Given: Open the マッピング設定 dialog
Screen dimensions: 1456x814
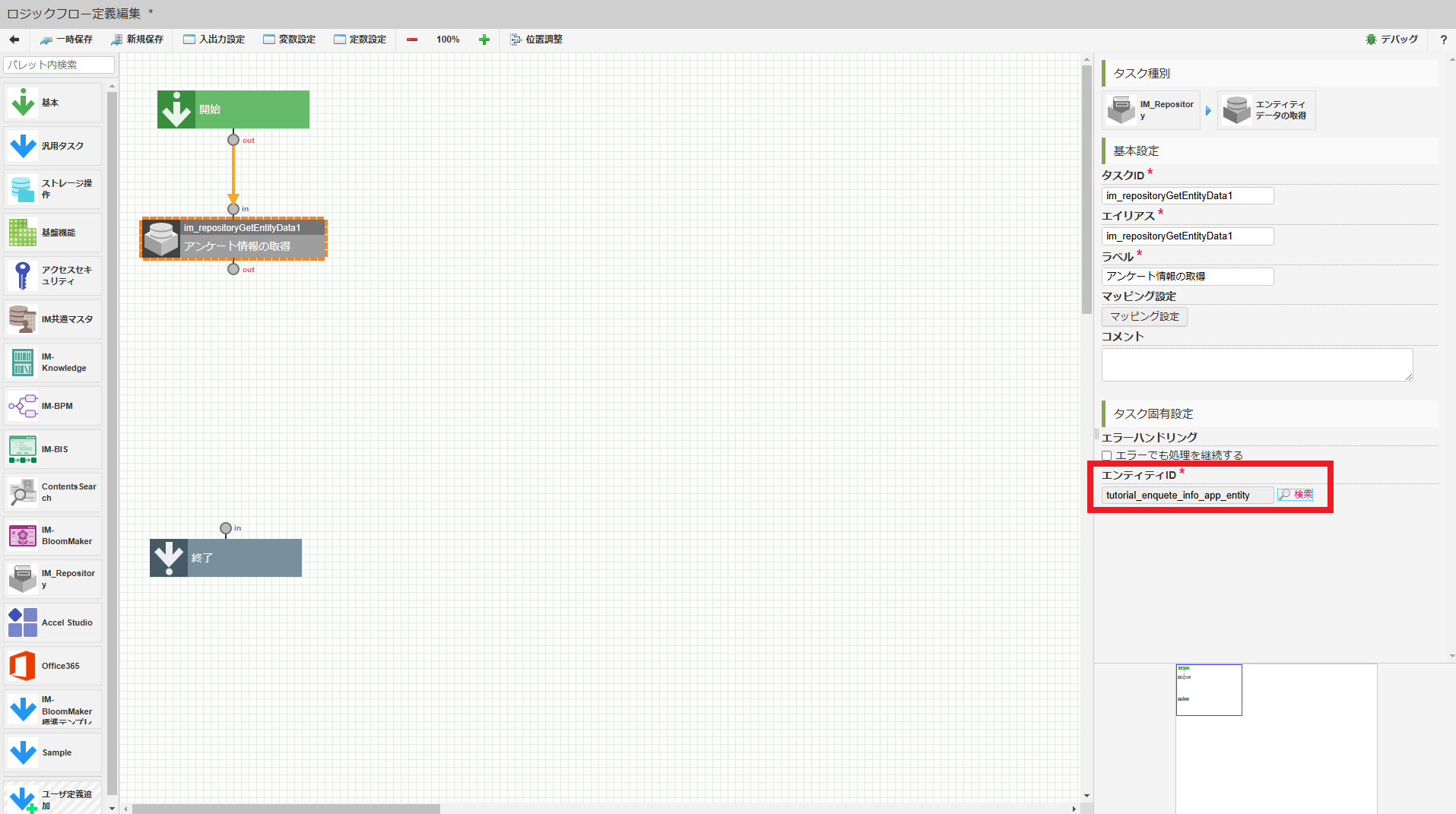Looking at the screenshot, I should tap(1144, 316).
